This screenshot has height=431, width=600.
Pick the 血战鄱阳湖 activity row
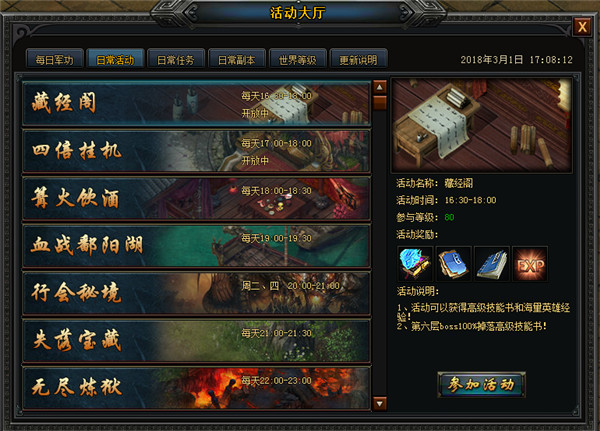[x=196, y=246]
